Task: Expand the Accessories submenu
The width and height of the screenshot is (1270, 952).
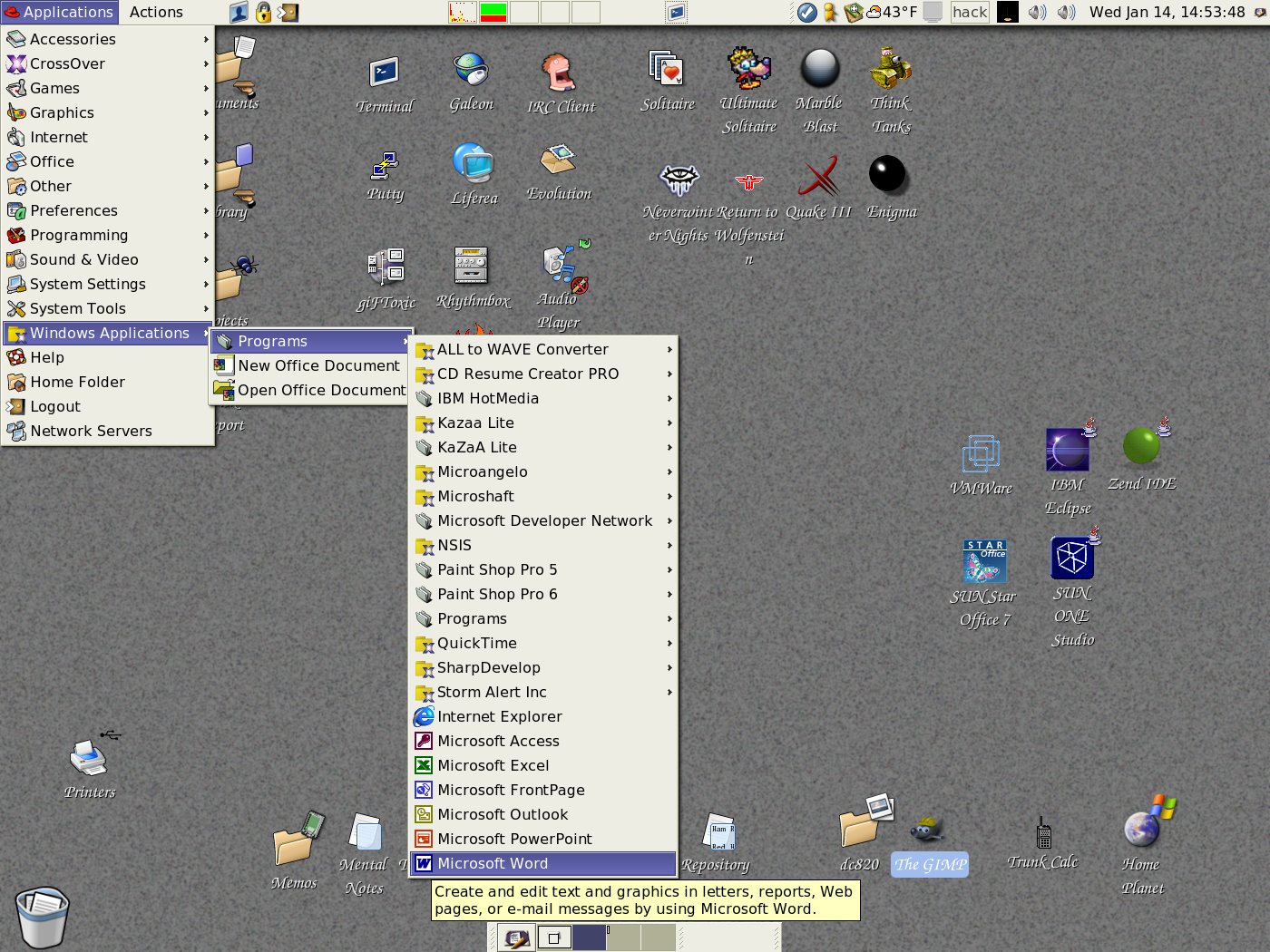Action: pyautogui.click(x=108, y=39)
